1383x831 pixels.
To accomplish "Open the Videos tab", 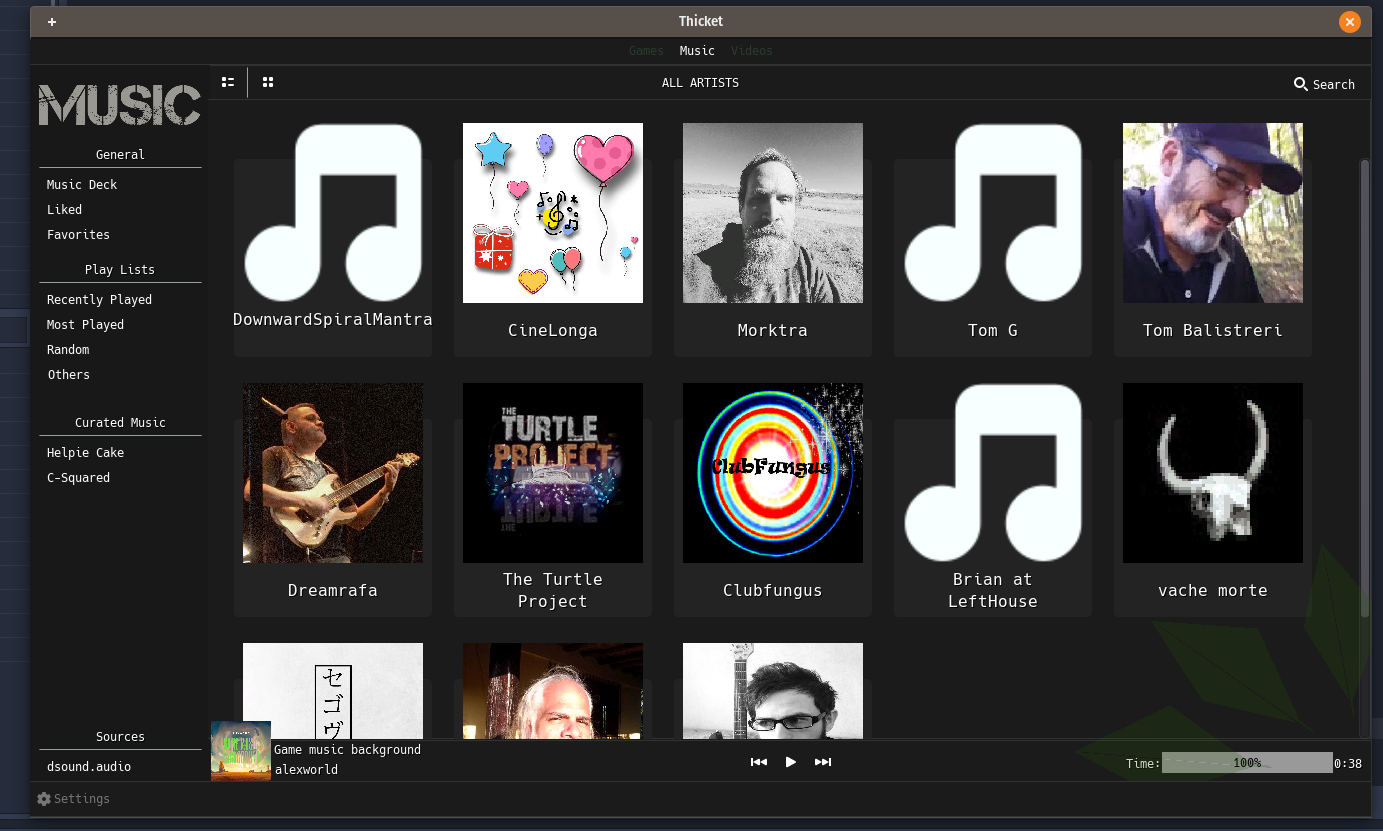I will tap(751, 51).
